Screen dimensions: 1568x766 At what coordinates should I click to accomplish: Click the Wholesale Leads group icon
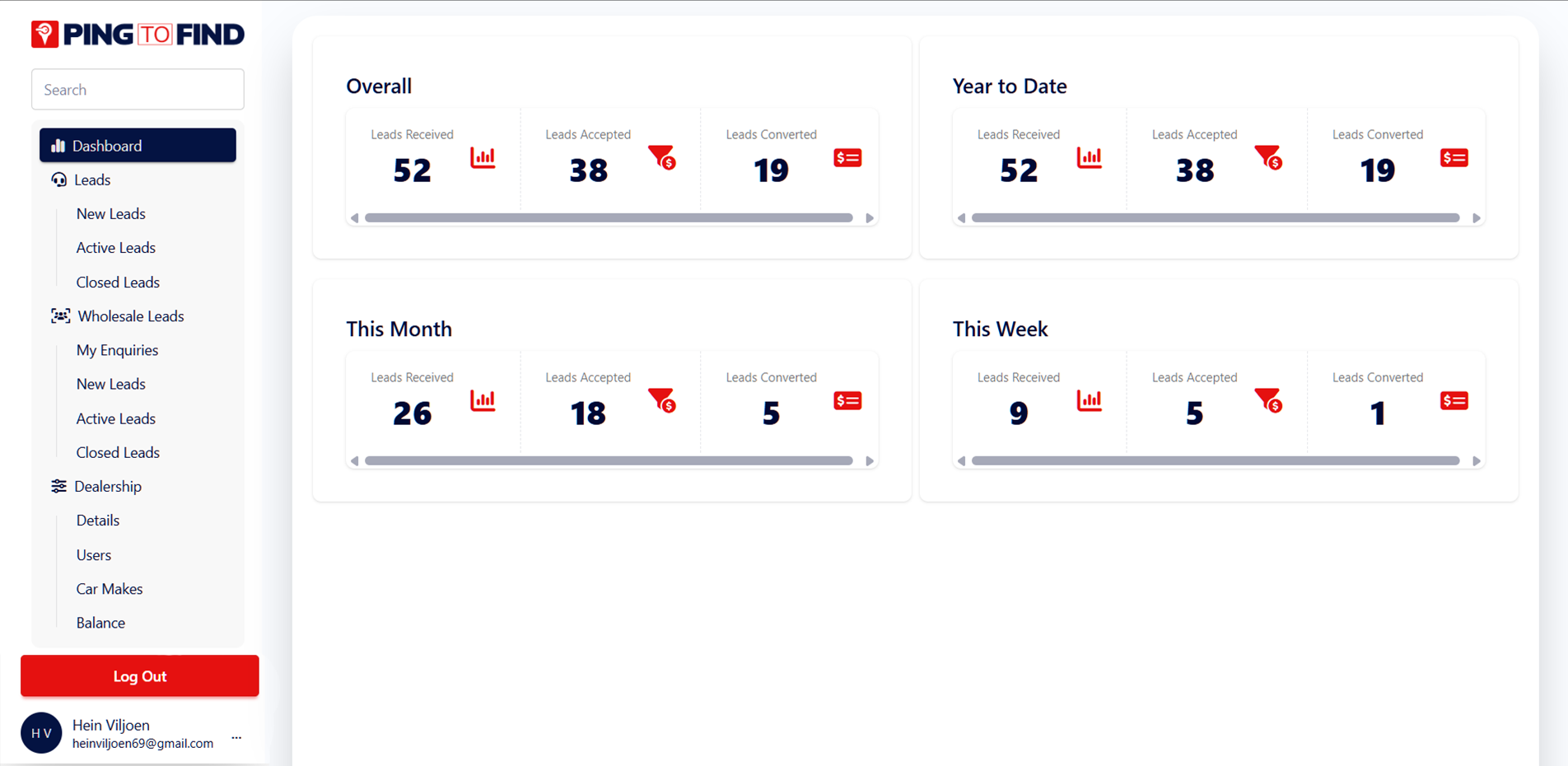point(60,316)
